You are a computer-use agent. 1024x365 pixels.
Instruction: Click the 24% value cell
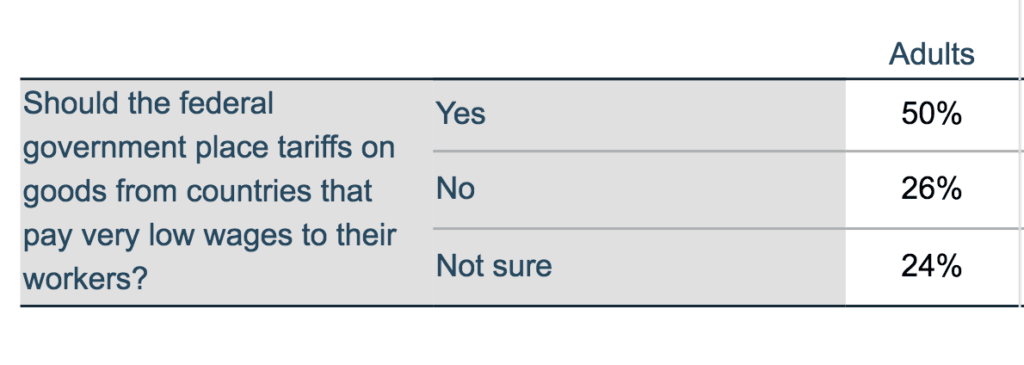[x=931, y=266]
